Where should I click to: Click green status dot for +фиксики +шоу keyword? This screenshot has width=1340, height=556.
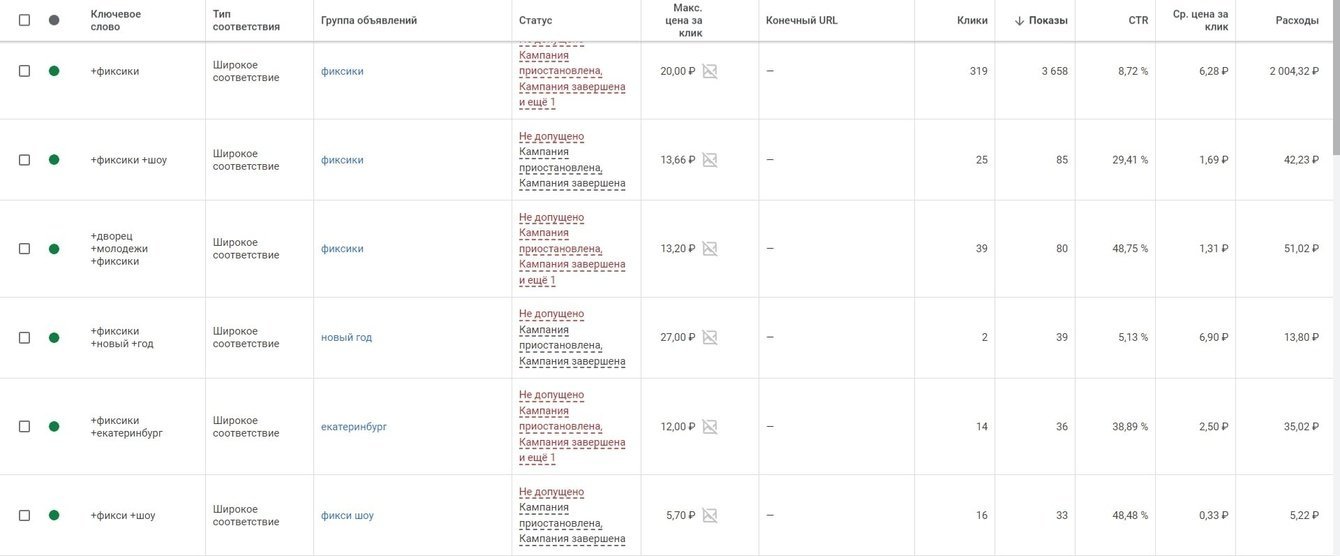coord(54,160)
